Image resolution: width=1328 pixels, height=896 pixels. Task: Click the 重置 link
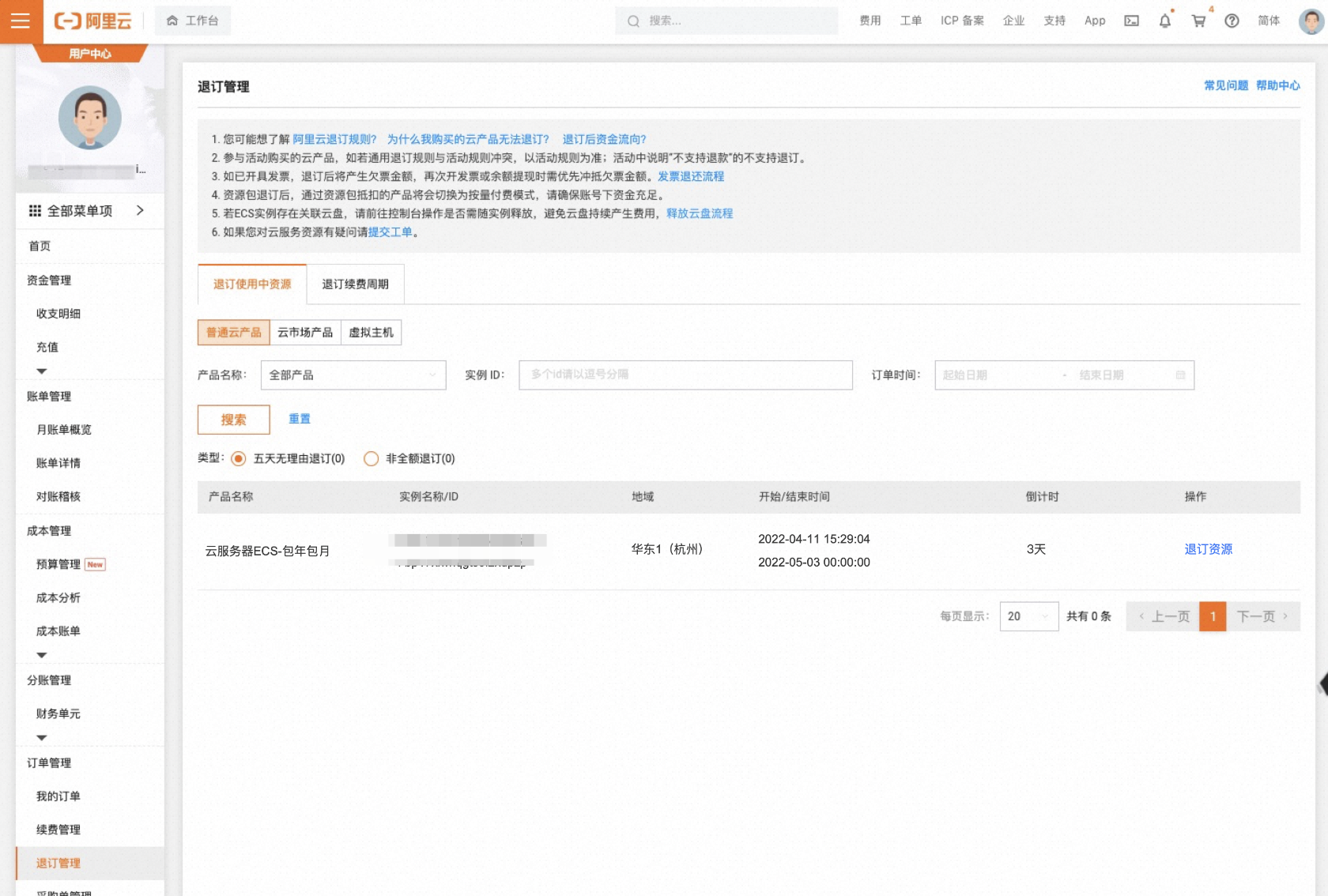300,419
